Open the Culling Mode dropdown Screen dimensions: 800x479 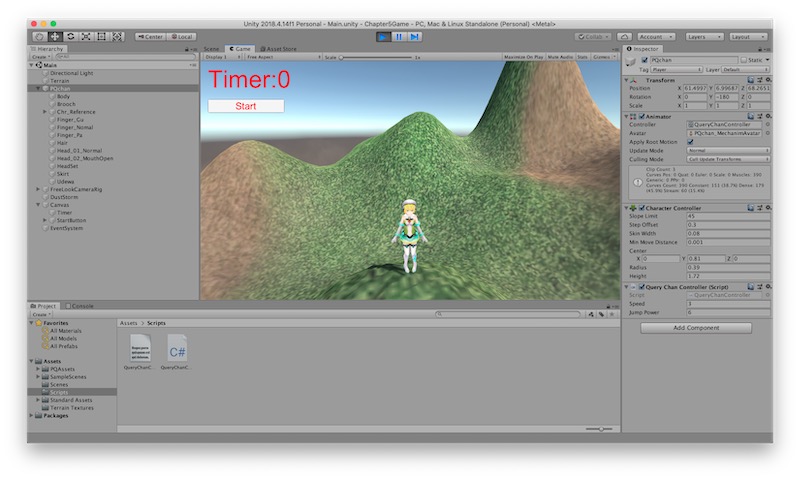(x=728, y=159)
